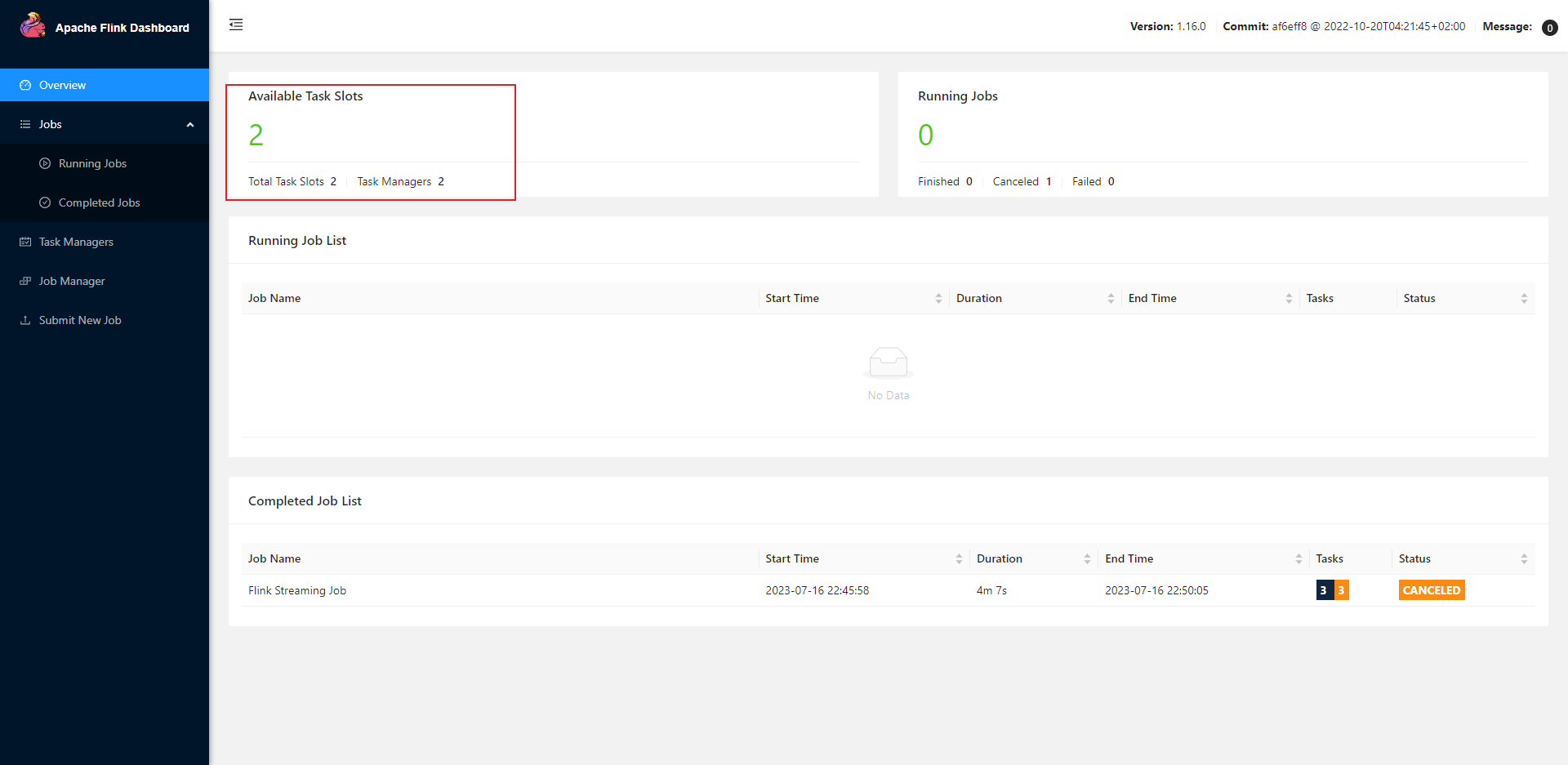The width and height of the screenshot is (1568, 765).
Task: Toggle the Jobs menu section
Action: (105, 124)
